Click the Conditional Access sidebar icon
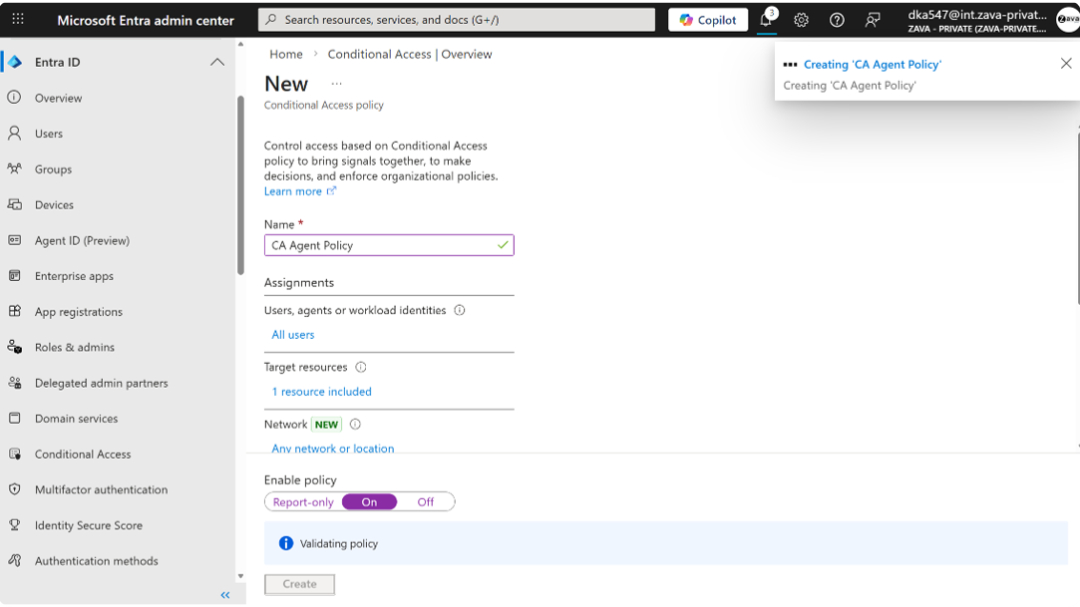The image size is (1080, 607). (14, 454)
